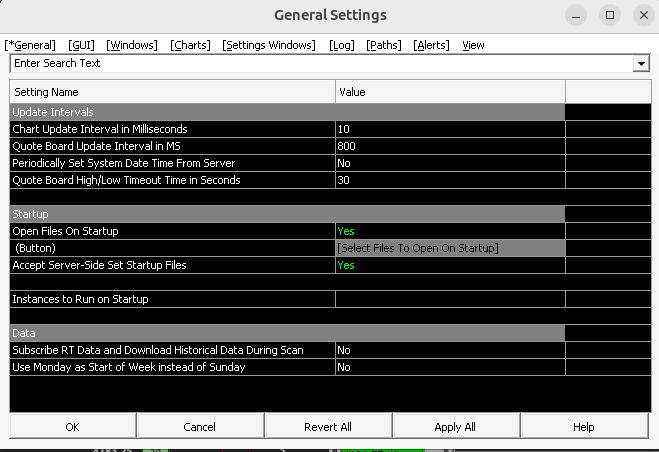Click the Setting Name column header
Image resolution: width=659 pixels, height=452 pixels.
click(x=173, y=92)
